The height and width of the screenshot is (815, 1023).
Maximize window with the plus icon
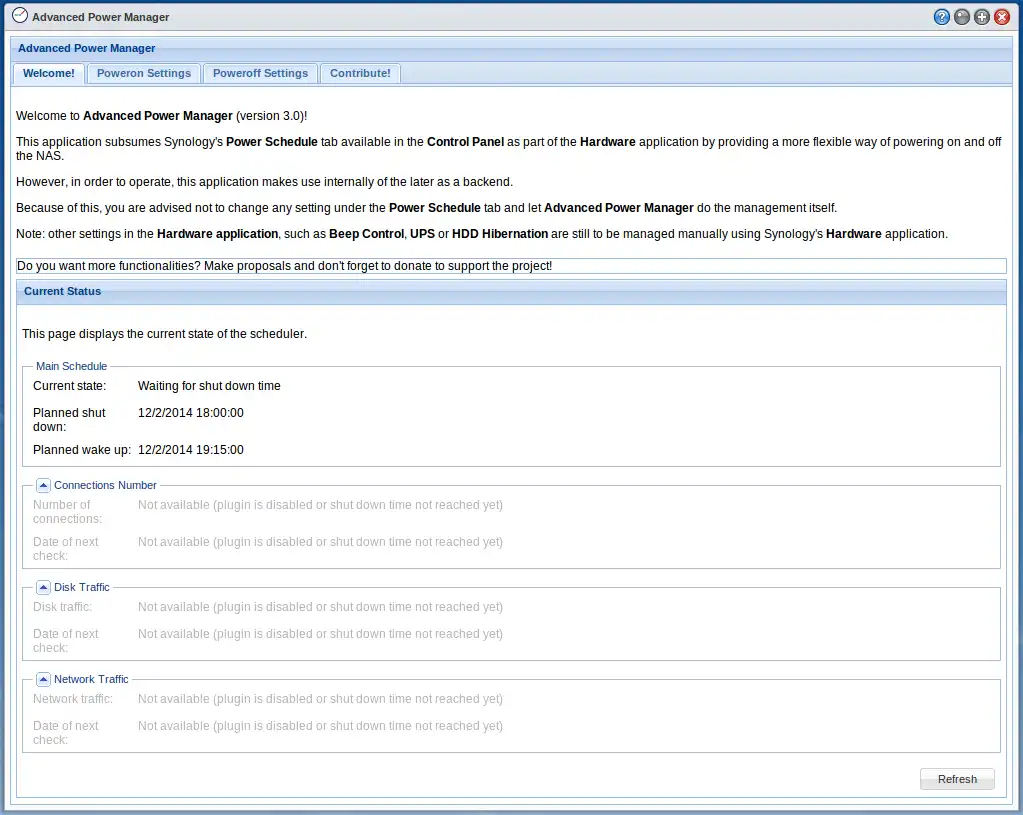pyautogui.click(x=982, y=17)
